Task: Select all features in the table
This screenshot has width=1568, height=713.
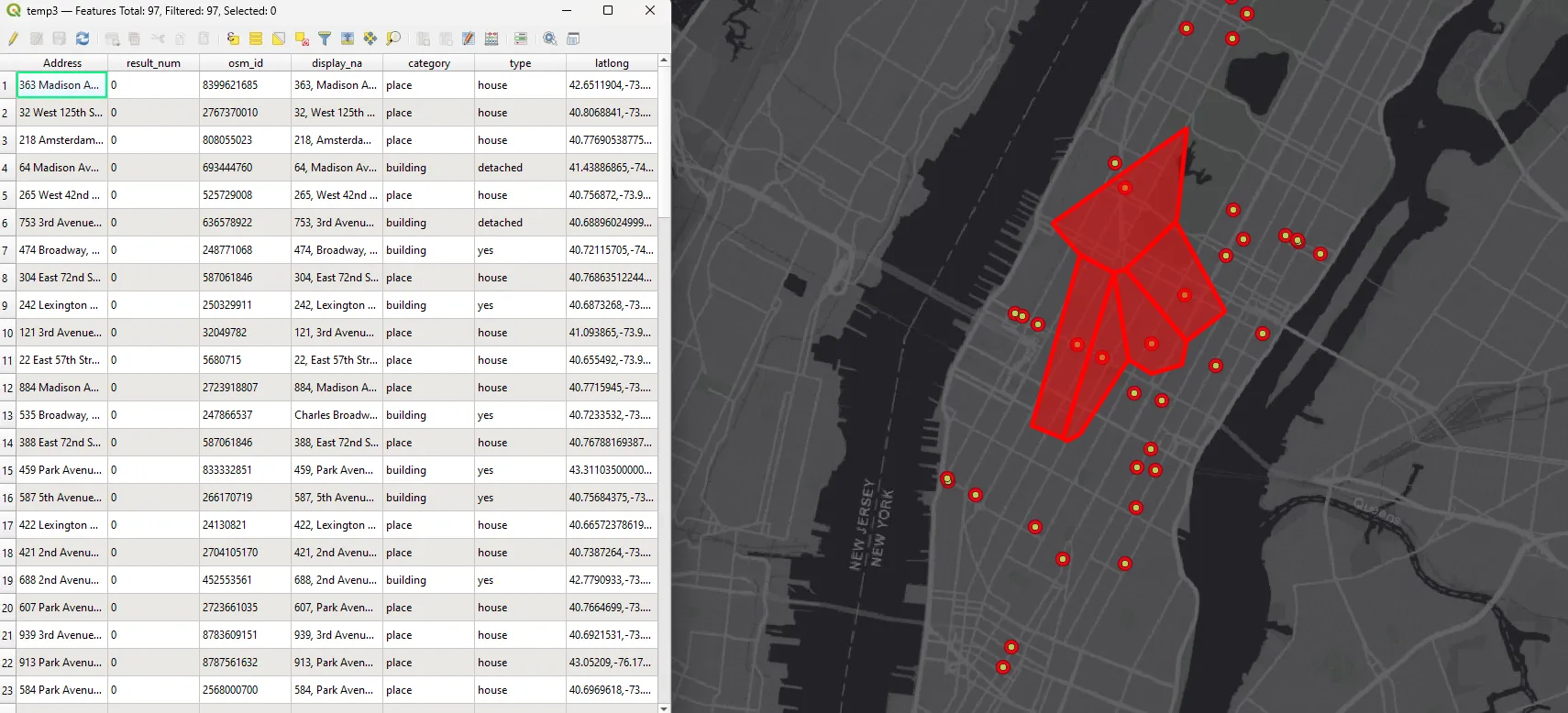Action: tap(256, 38)
